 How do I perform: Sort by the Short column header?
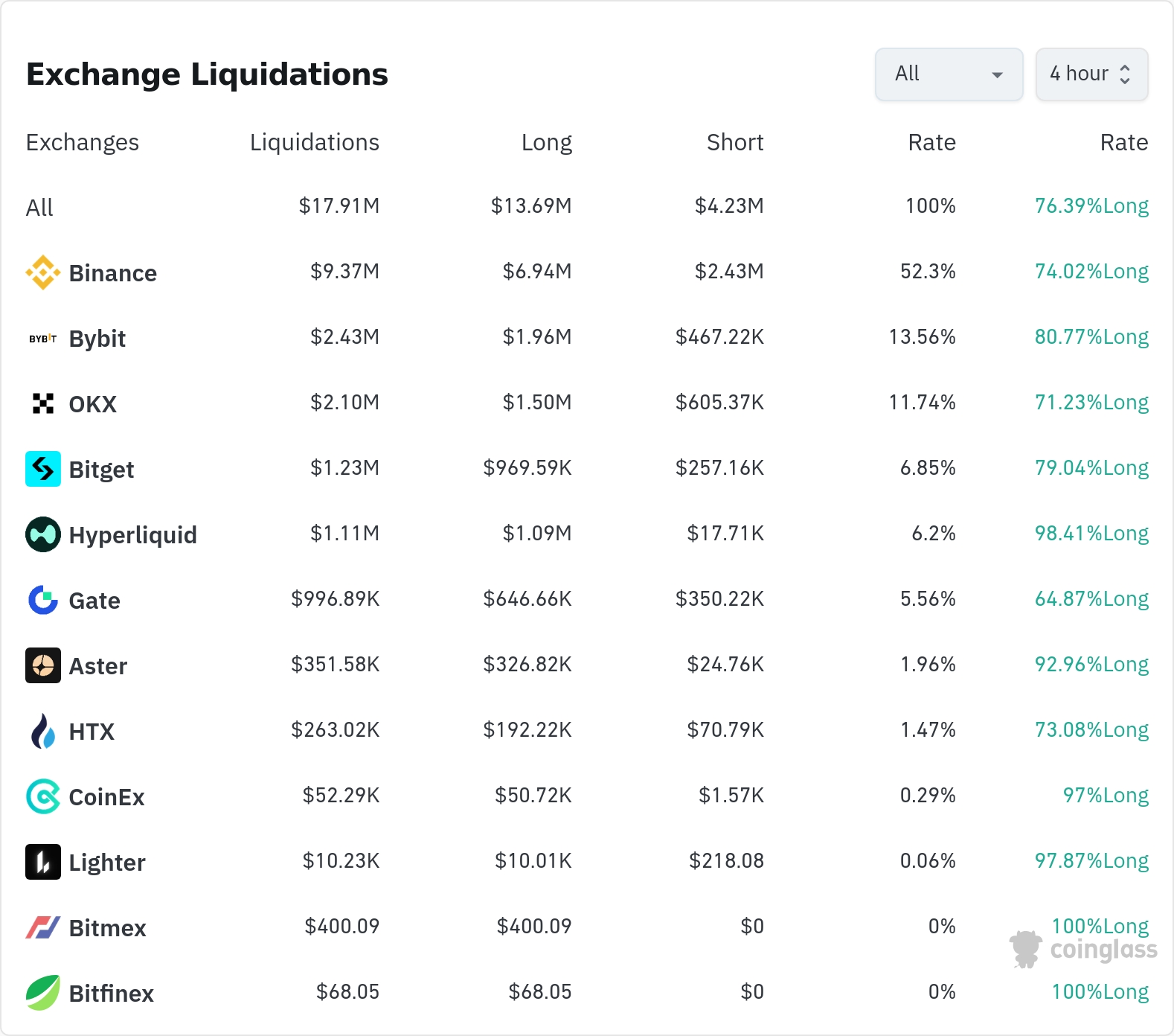click(735, 142)
